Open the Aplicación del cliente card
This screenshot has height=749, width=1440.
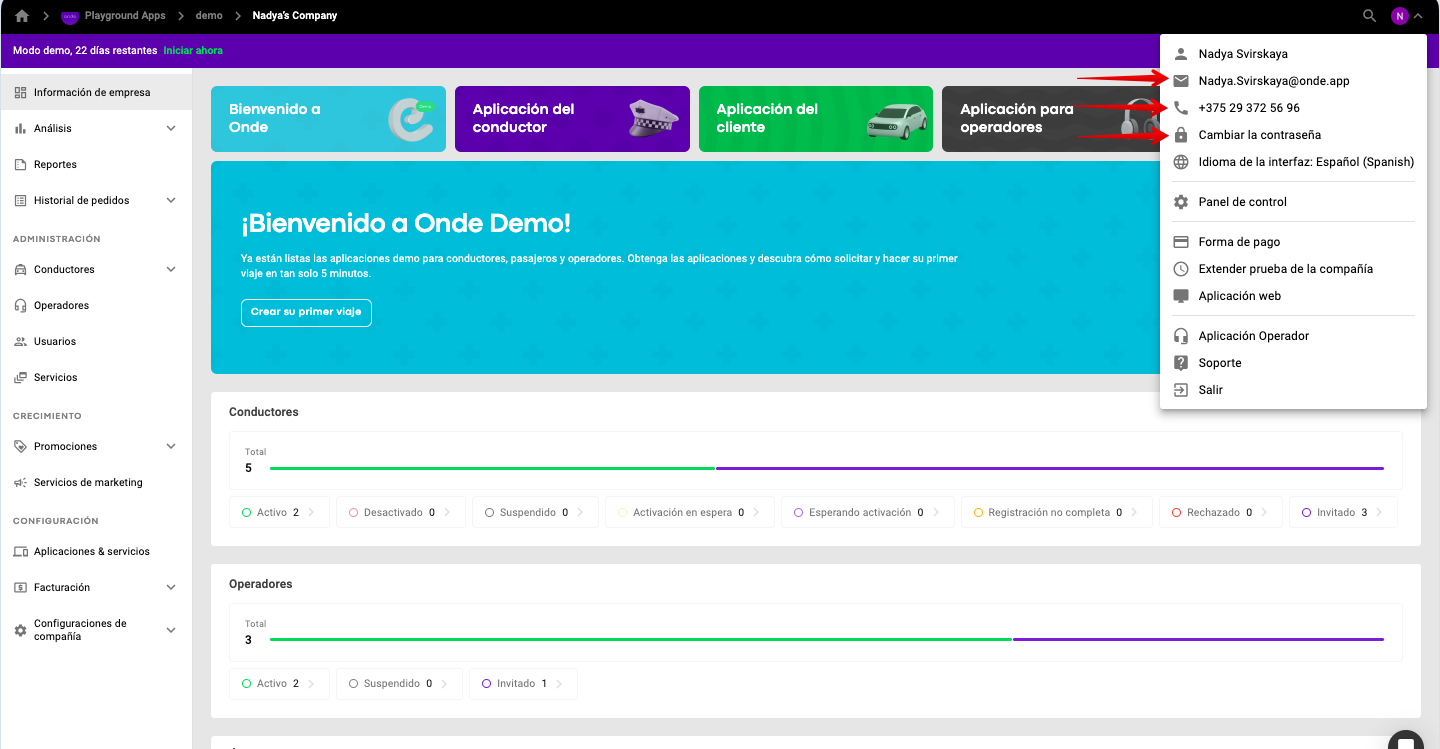tap(816, 119)
